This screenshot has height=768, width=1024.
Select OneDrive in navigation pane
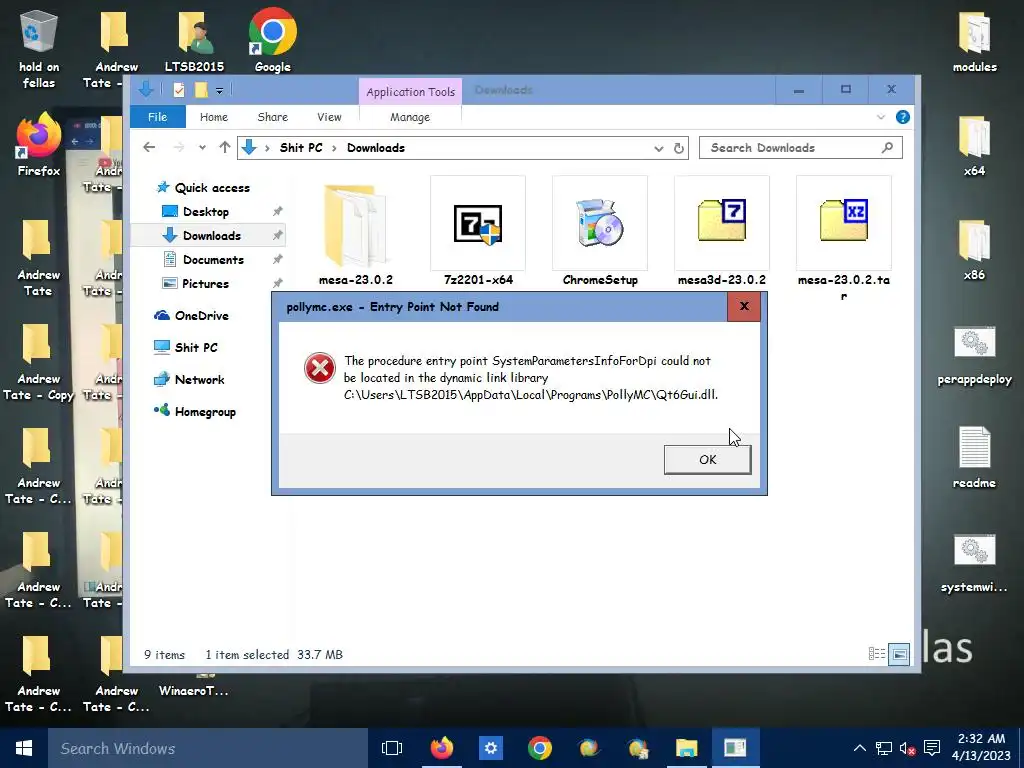click(201, 316)
